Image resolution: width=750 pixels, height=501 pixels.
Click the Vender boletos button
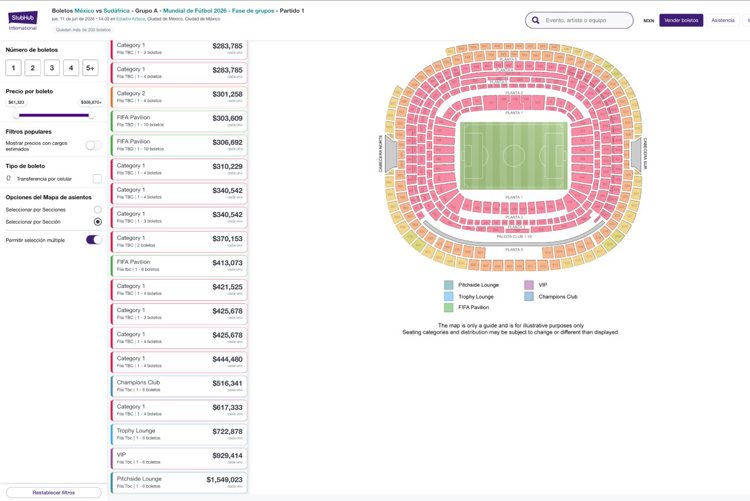[681, 20]
